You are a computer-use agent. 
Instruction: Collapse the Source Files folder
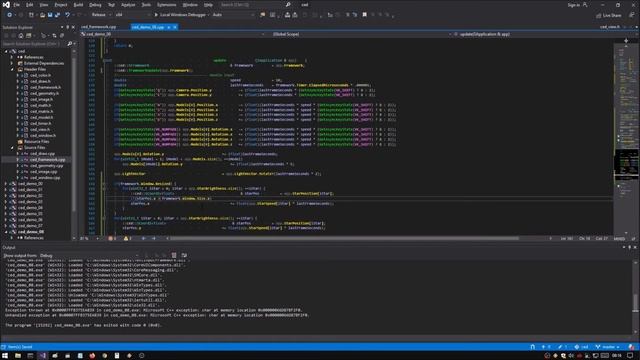point(12,148)
